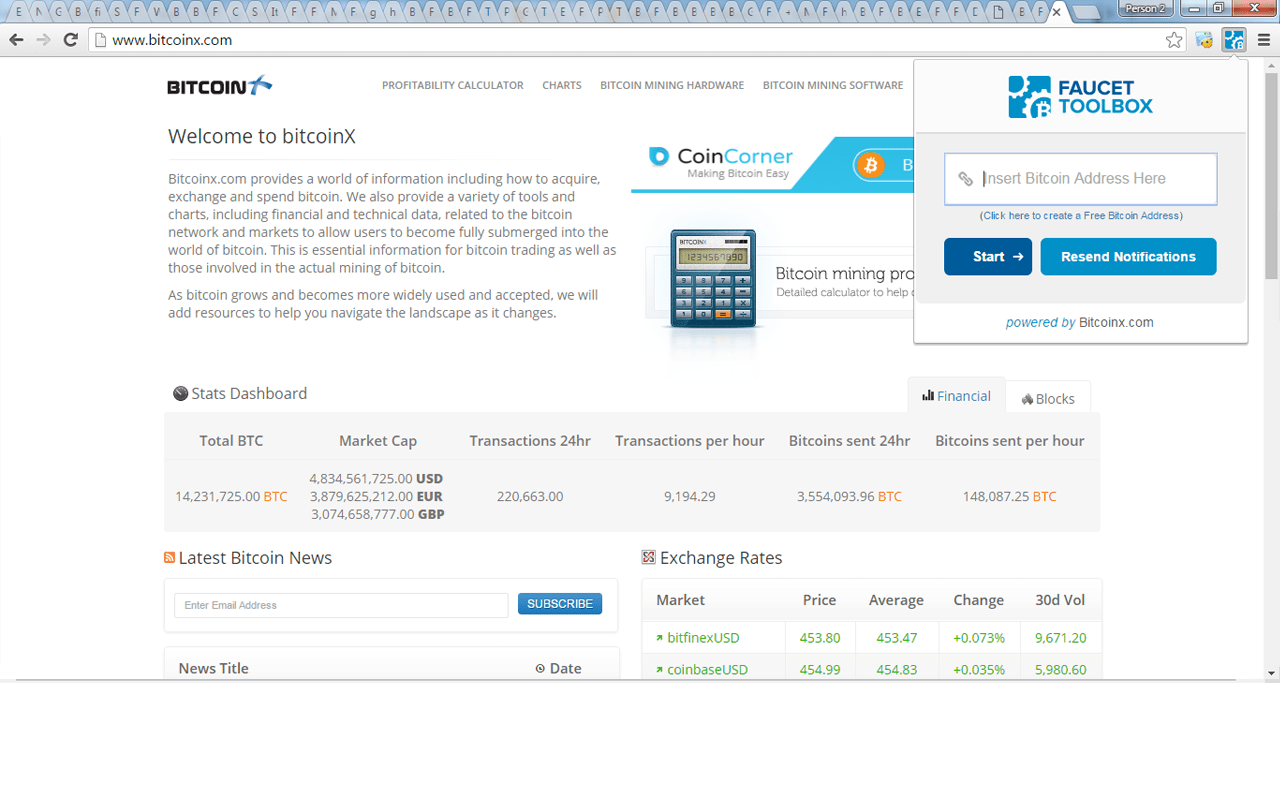Screen dimensions: 1280x800
Task: Click the red arrows icon beside Exchange Rates
Action: click(x=648, y=557)
